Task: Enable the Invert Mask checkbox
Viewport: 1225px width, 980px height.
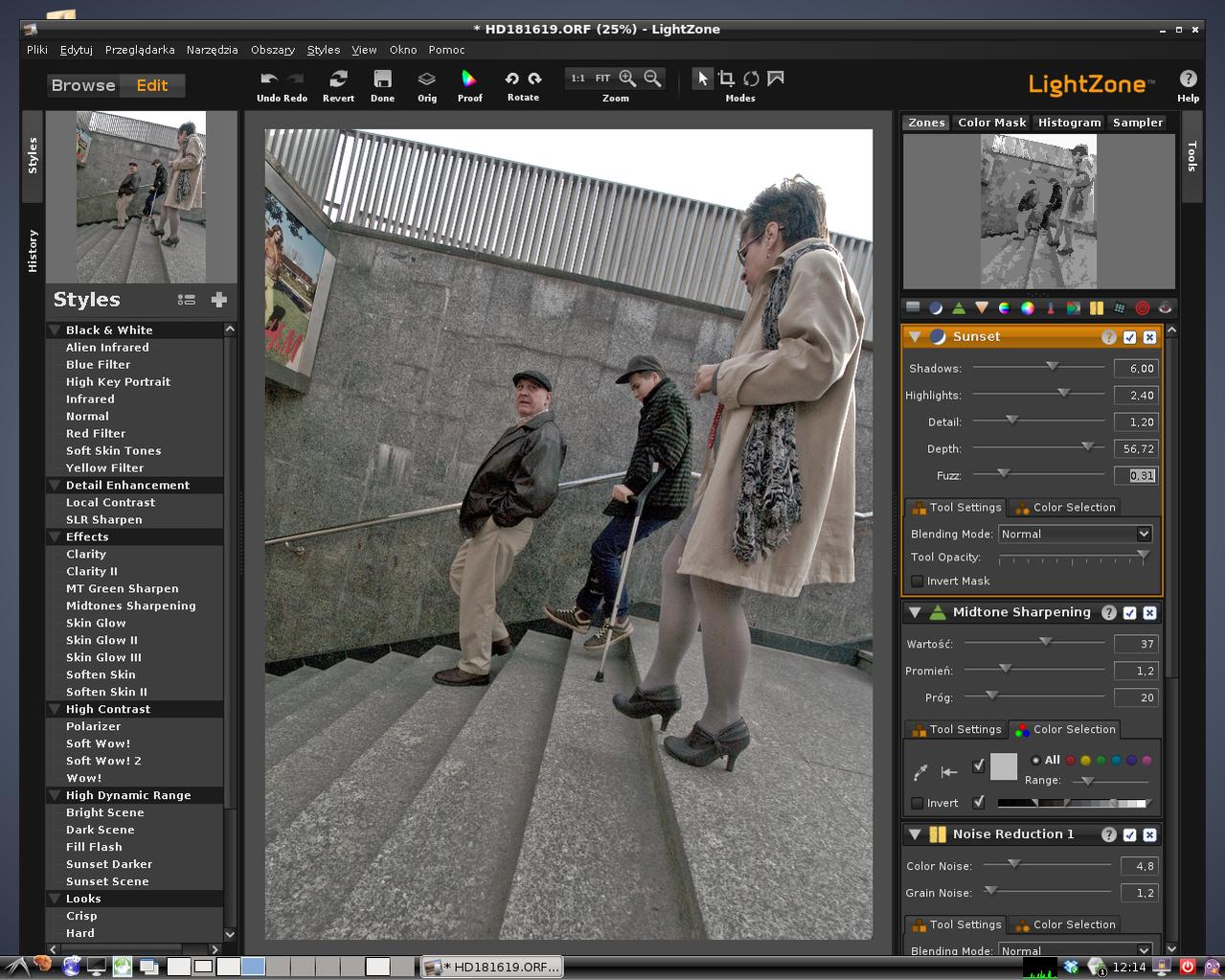Action: point(918,581)
